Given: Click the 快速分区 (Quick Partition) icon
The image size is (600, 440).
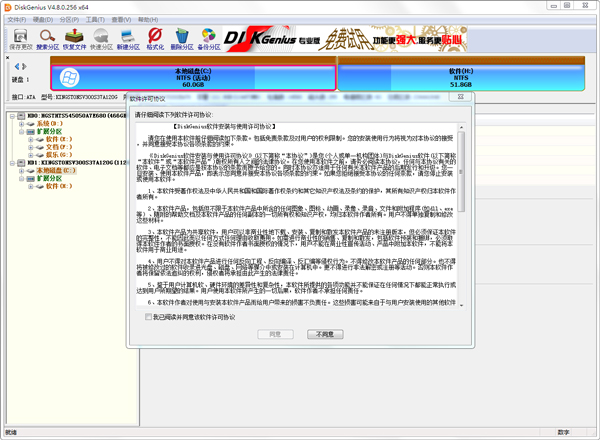Looking at the screenshot, I should tap(101, 38).
